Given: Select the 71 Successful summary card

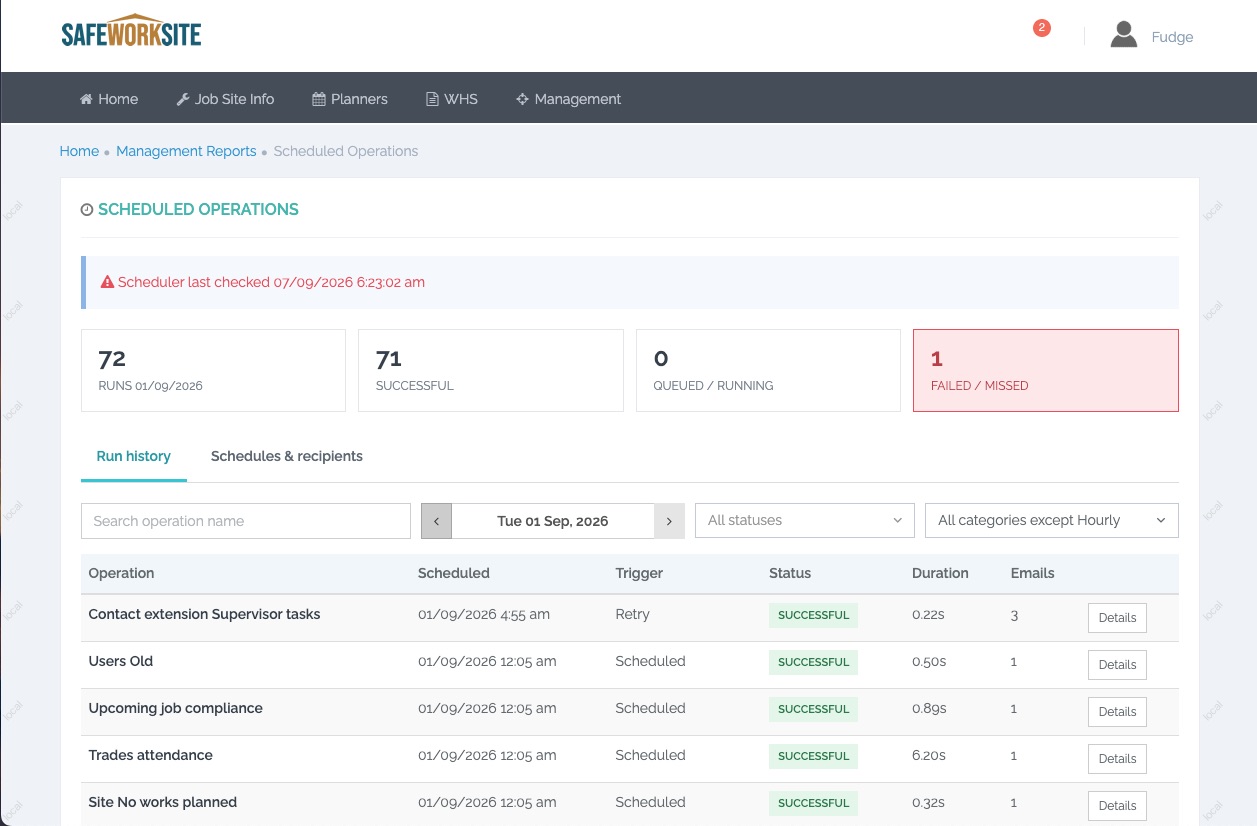Looking at the screenshot, I should tap(491, 370).
